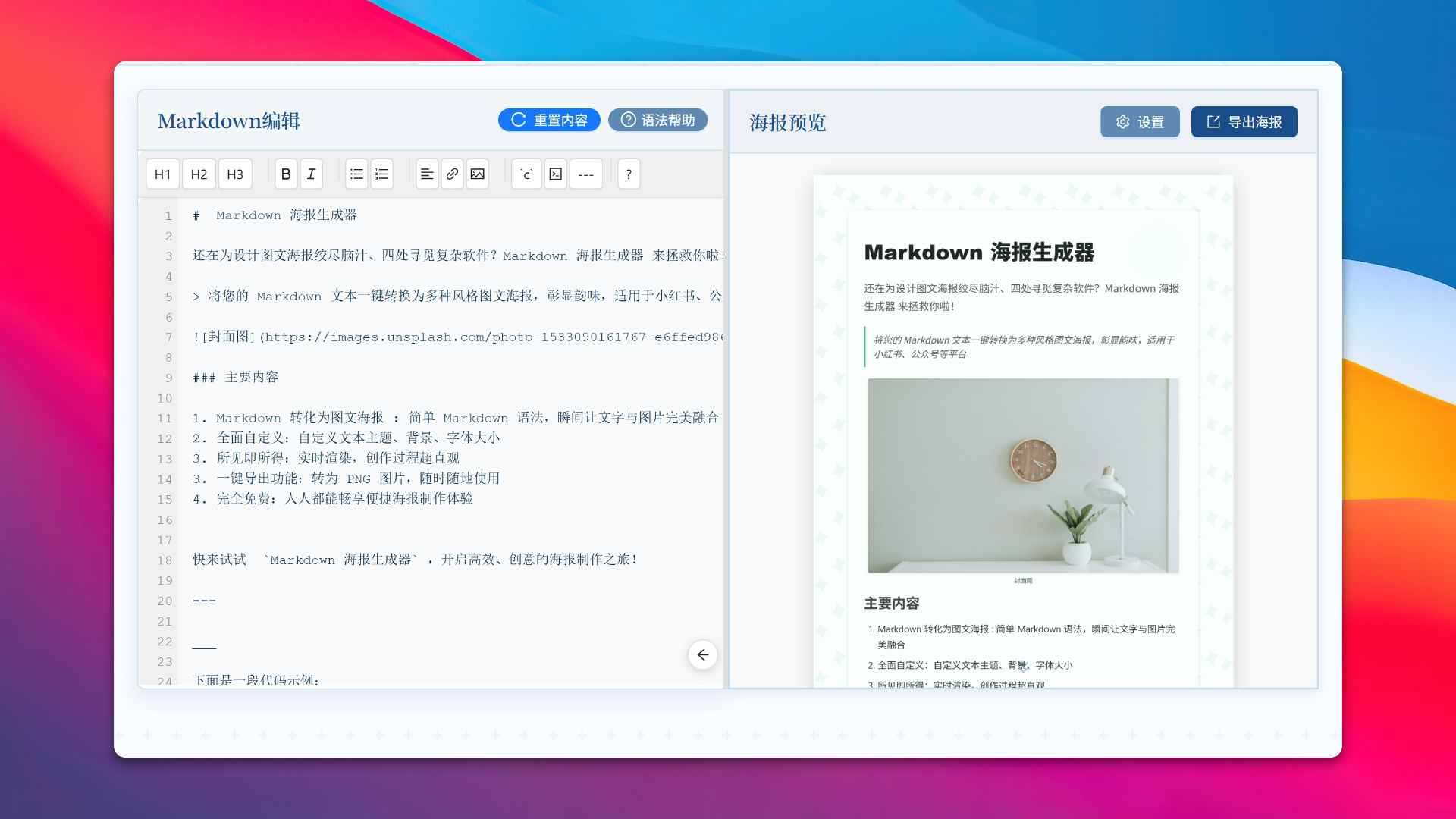Click the blockquote line starting with > 将您的
Viewport: 1456px width, 819px height.
[458, 297]
